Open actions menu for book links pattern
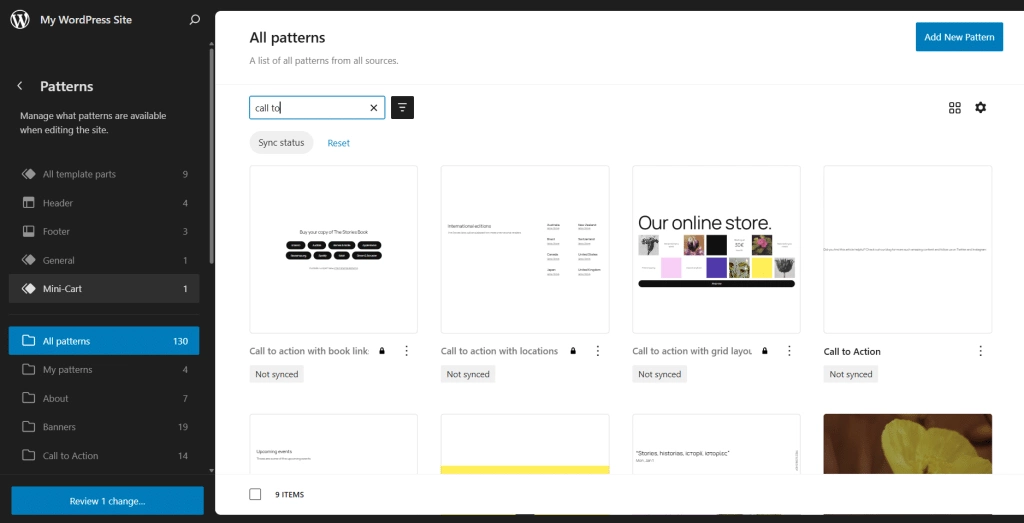 [x=406, y=351]
